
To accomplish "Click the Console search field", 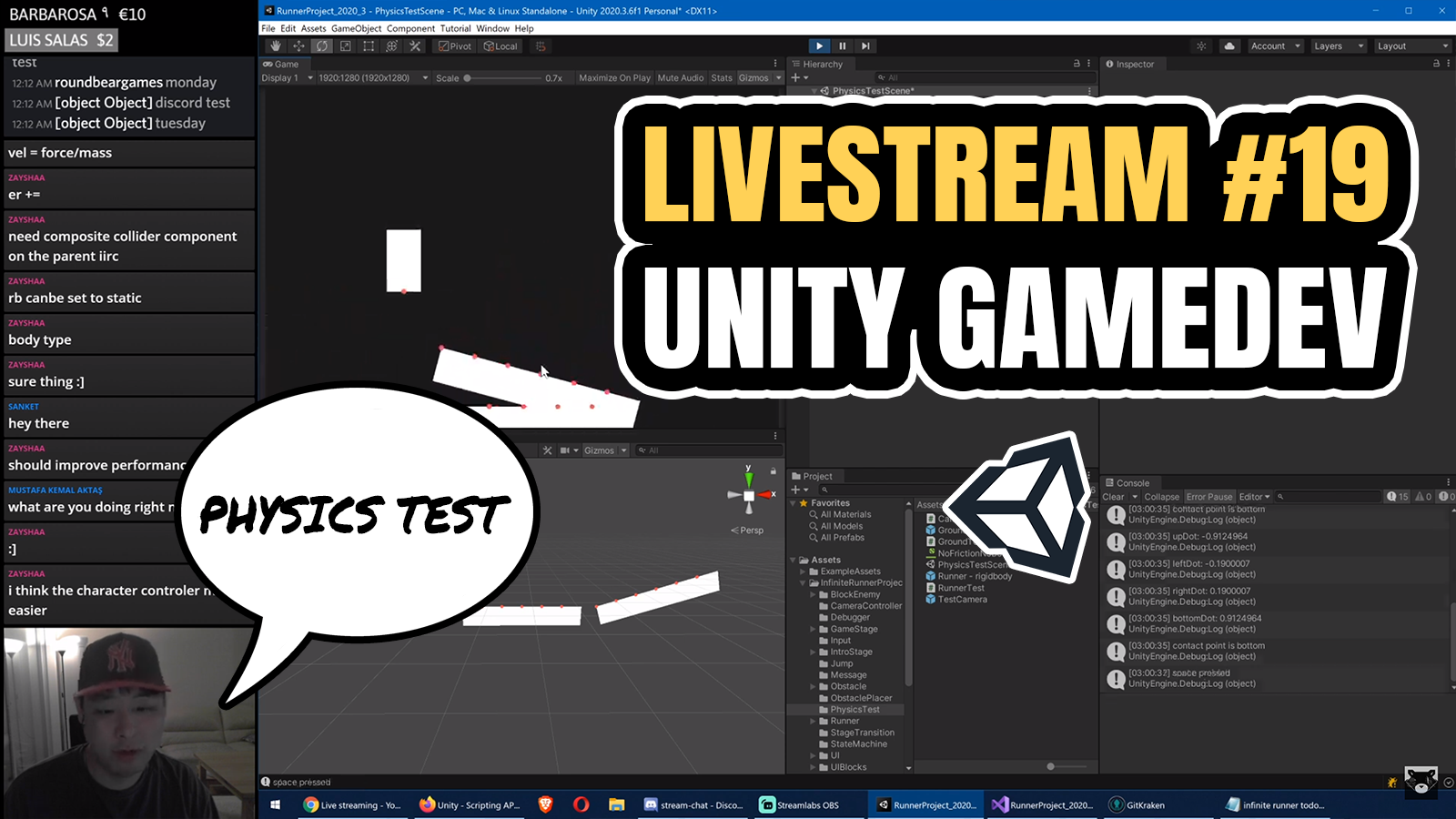I will (1329, 497).
